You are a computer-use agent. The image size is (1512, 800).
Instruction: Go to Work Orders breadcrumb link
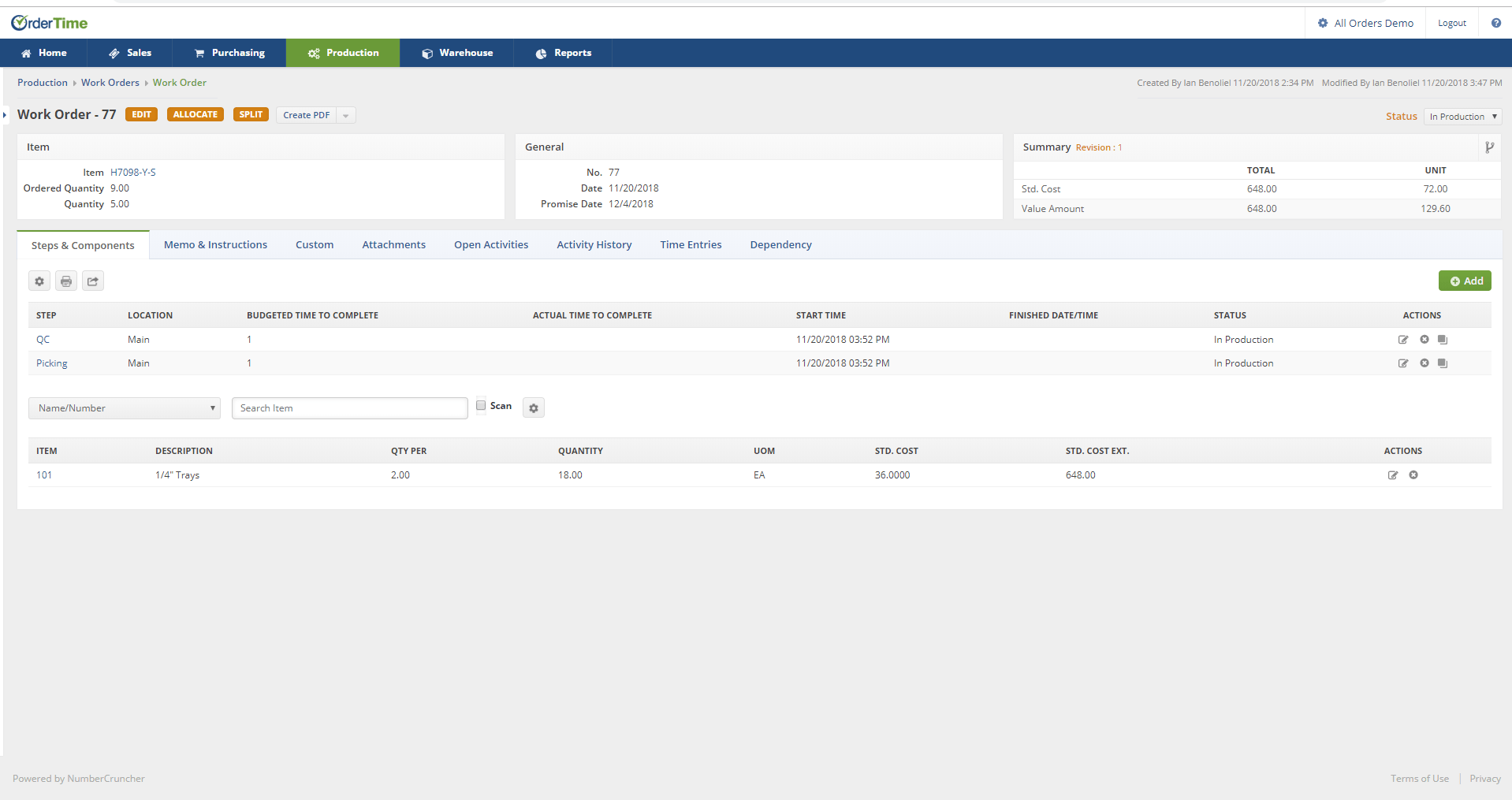tap(110, 83)
